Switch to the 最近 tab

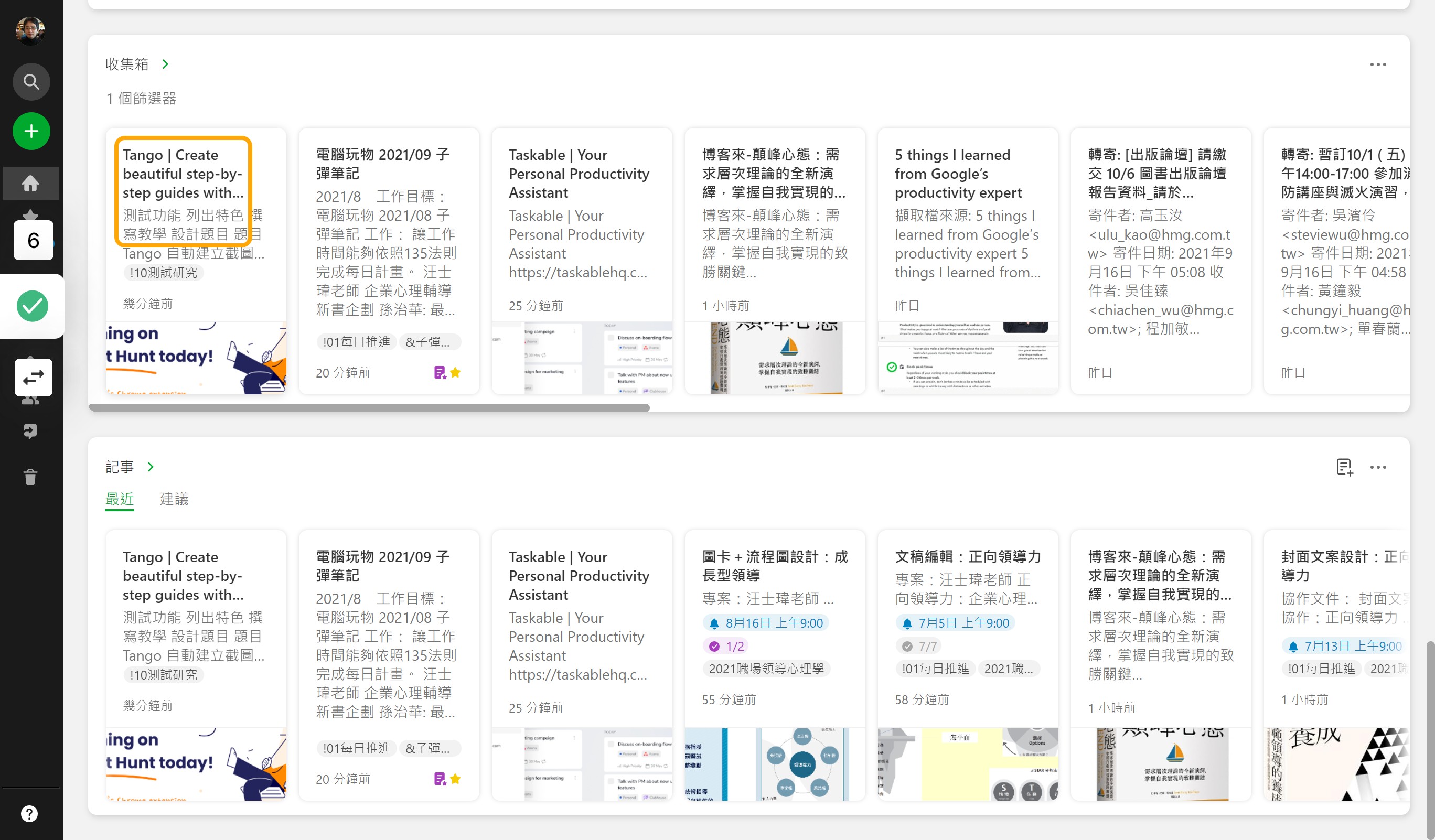[x=120, y=499]
